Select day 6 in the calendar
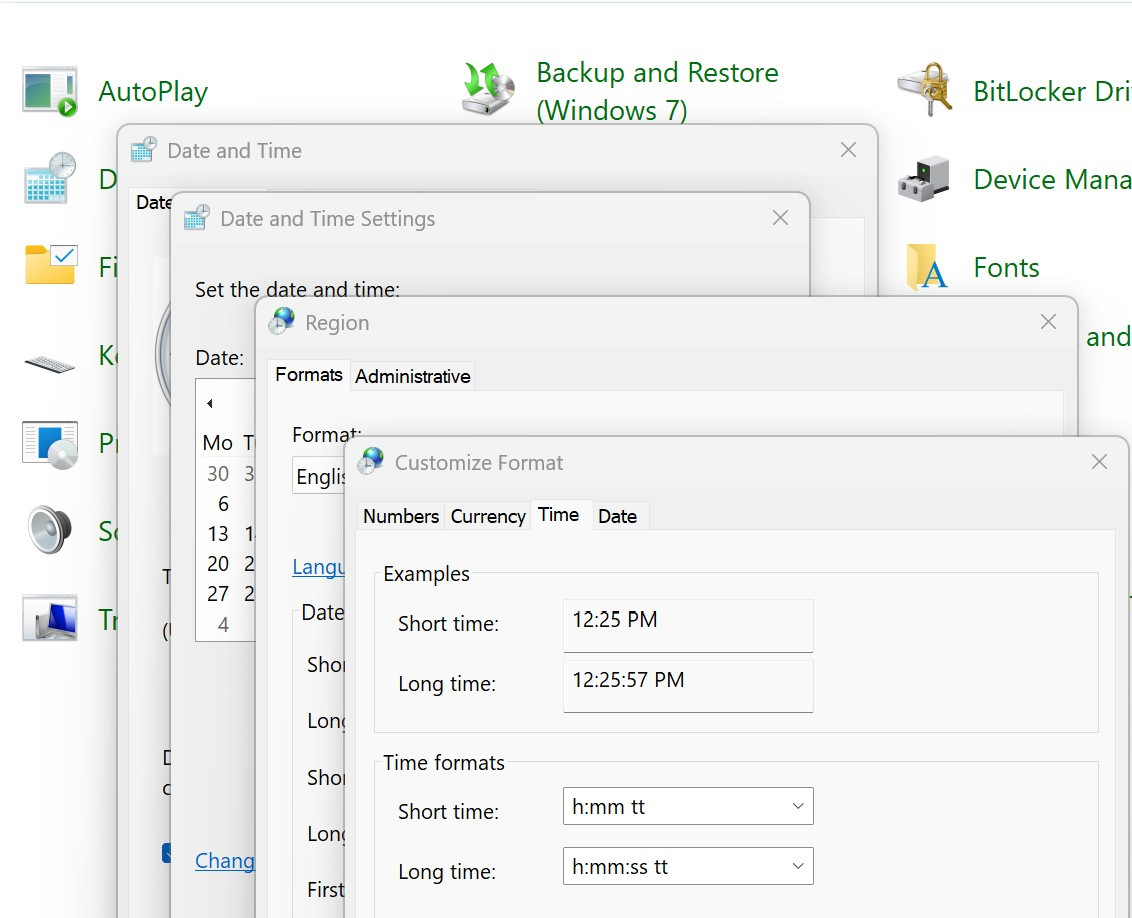 point(223,504)
